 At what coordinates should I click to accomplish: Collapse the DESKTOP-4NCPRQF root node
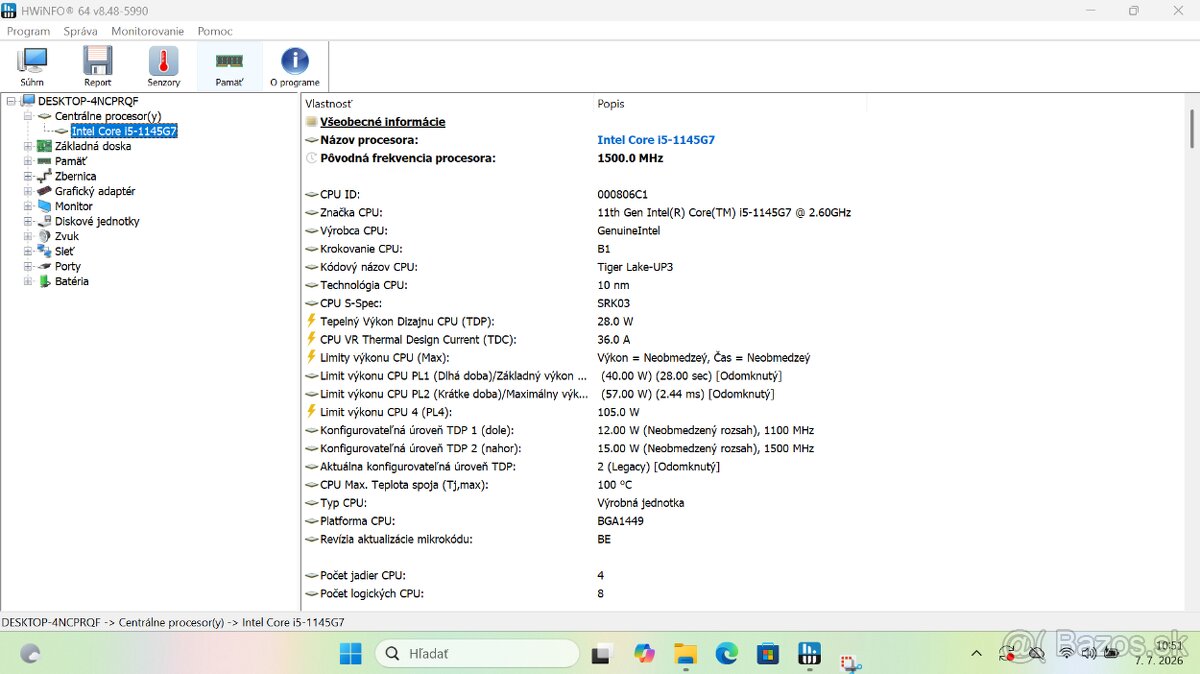pos(11,101)
